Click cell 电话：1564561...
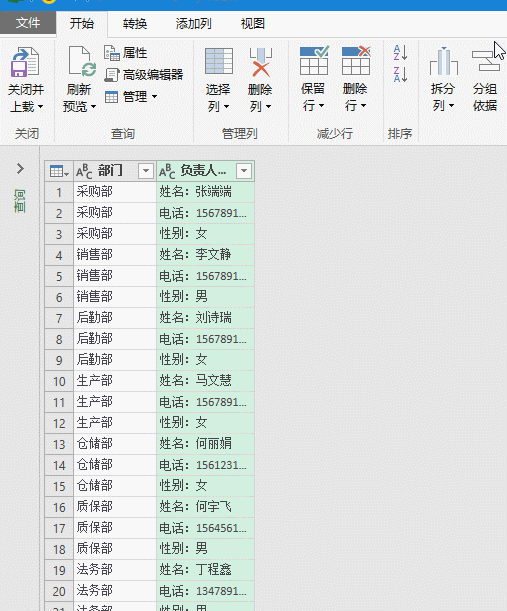Image resolution: width=507 pixels, height=611 pixels. coord(205,528)
